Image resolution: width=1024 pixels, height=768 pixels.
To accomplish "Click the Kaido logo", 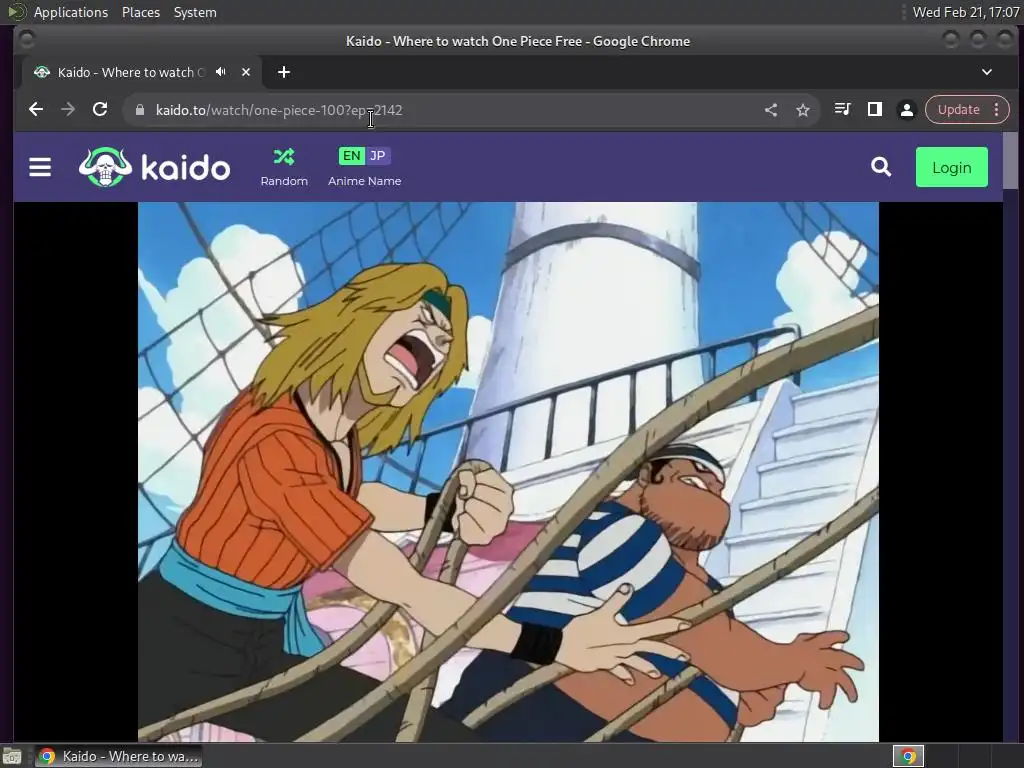I will point(154,167).
